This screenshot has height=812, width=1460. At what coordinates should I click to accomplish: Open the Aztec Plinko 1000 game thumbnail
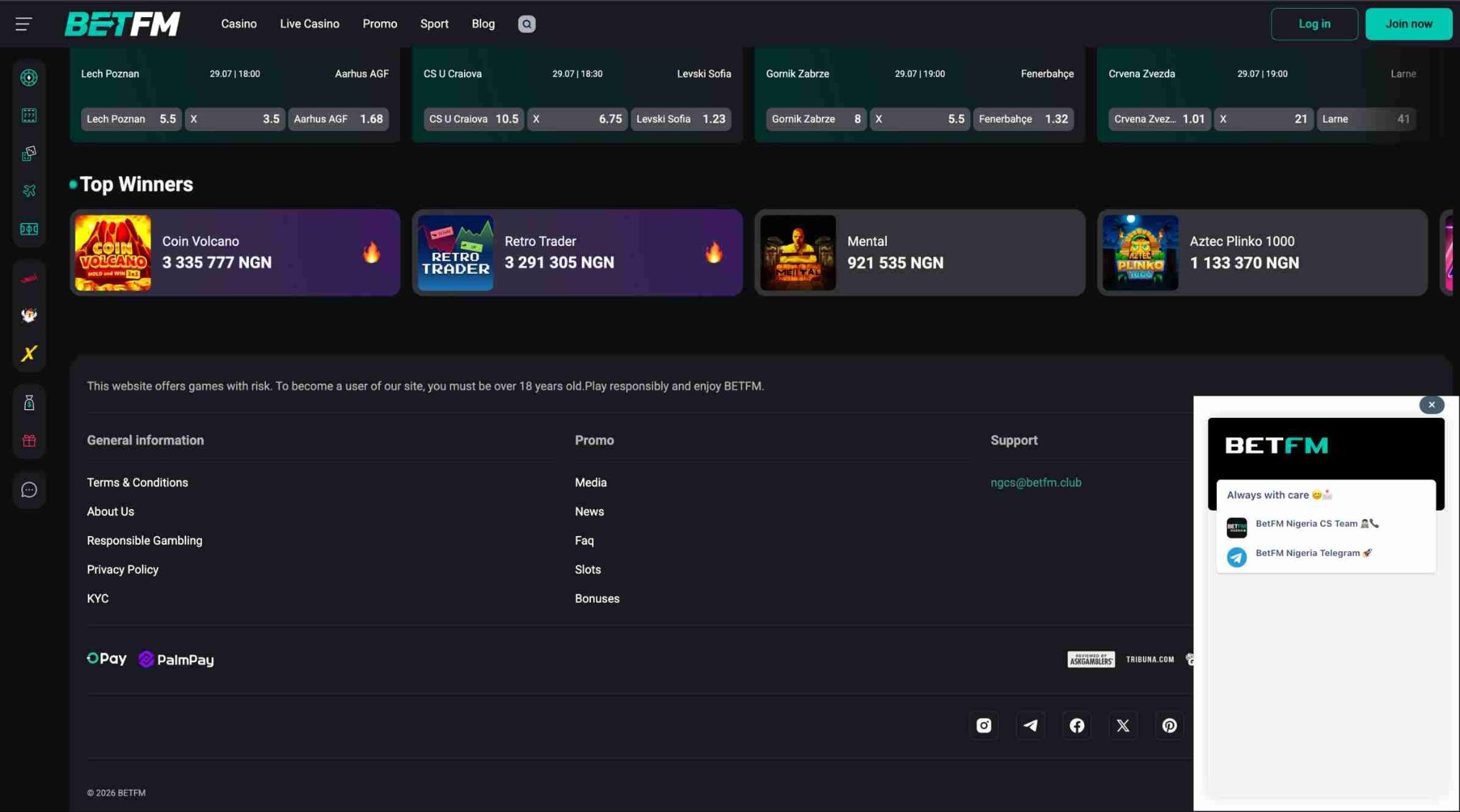pyautogui.click(x=1140, y=253)
